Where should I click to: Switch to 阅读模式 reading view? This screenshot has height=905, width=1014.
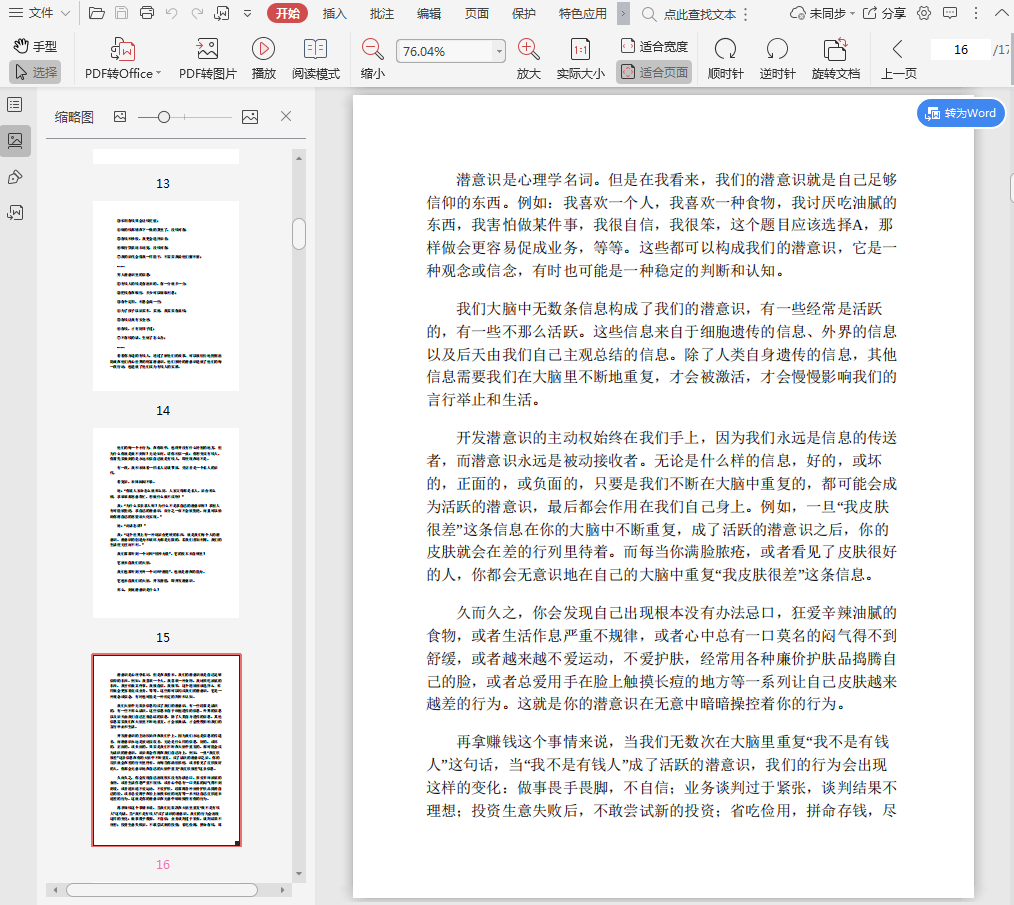pyautogui.click(x=316, y=49)
